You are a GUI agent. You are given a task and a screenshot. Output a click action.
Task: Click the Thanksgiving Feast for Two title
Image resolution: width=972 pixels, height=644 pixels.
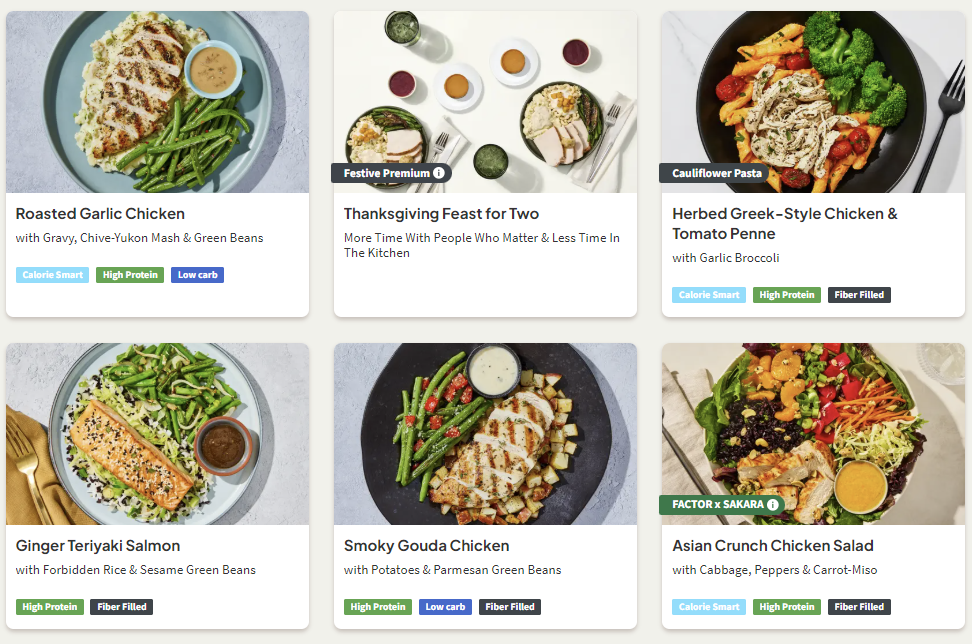click(441, 214)
